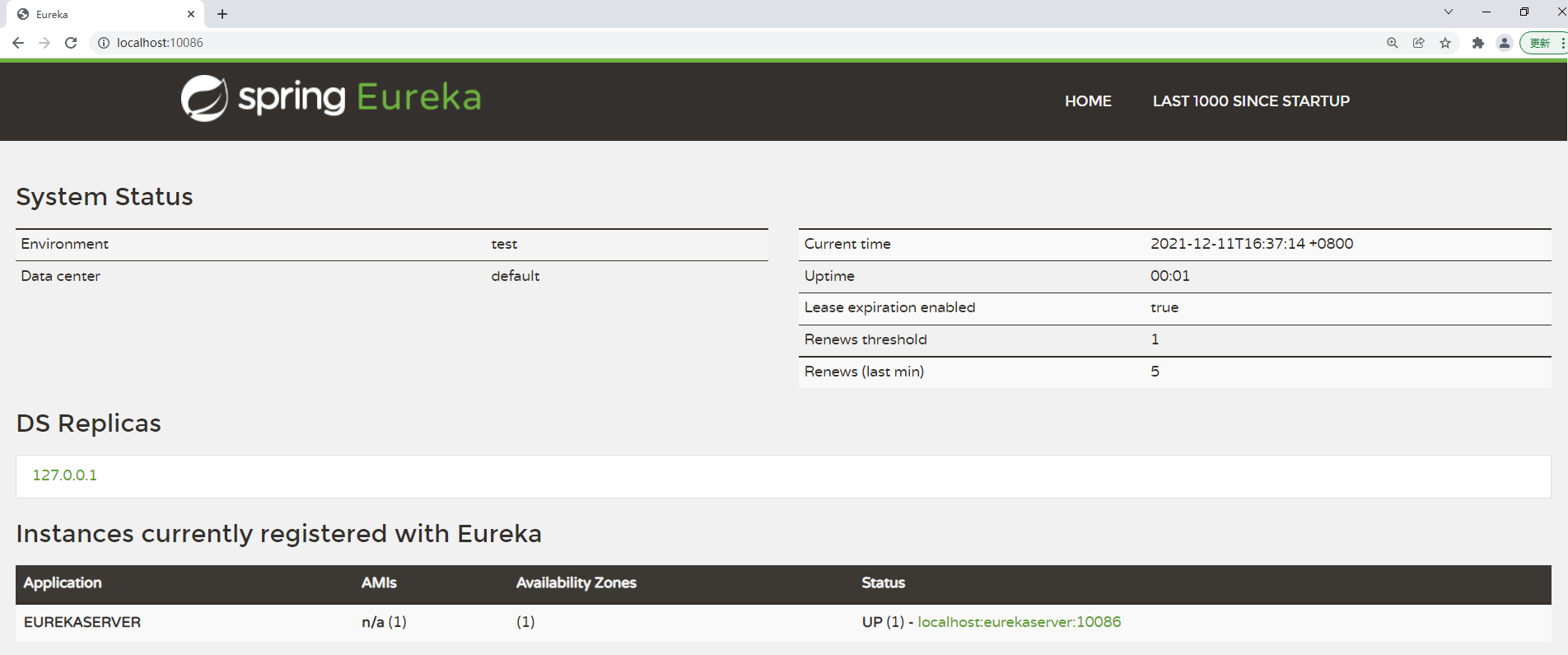Open LAST 1000 SINCE STARTUP page
This screenshot has height=655, width=1568.
(x=1251, y=101)
